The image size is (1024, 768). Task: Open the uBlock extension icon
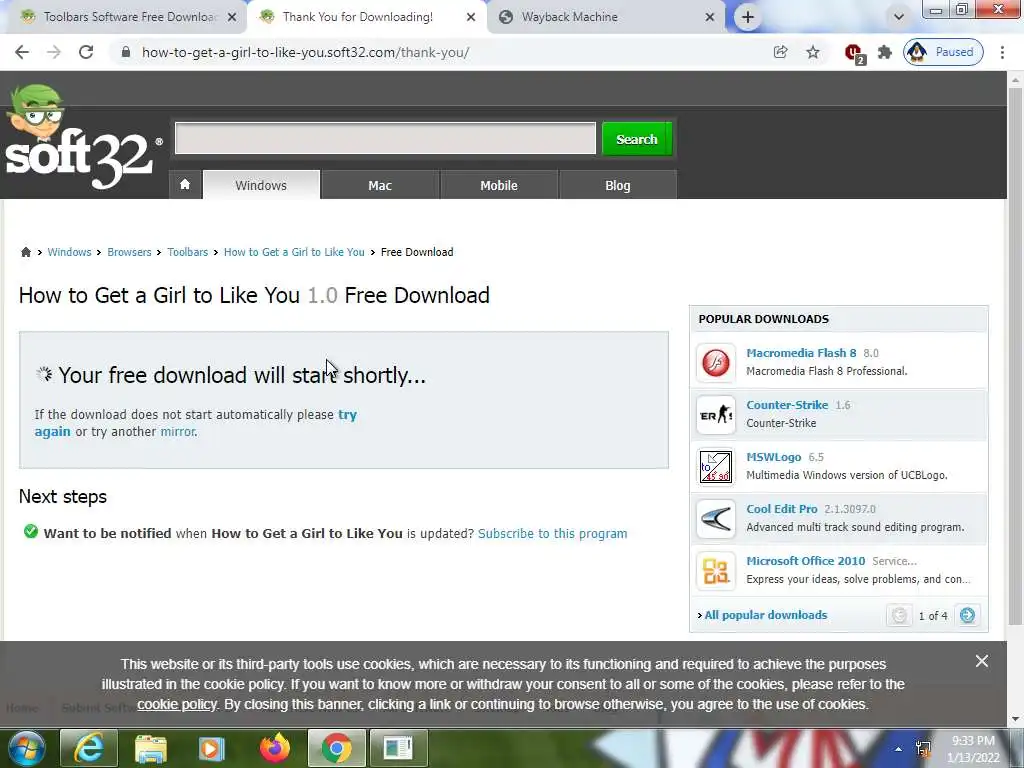(854, 53)
